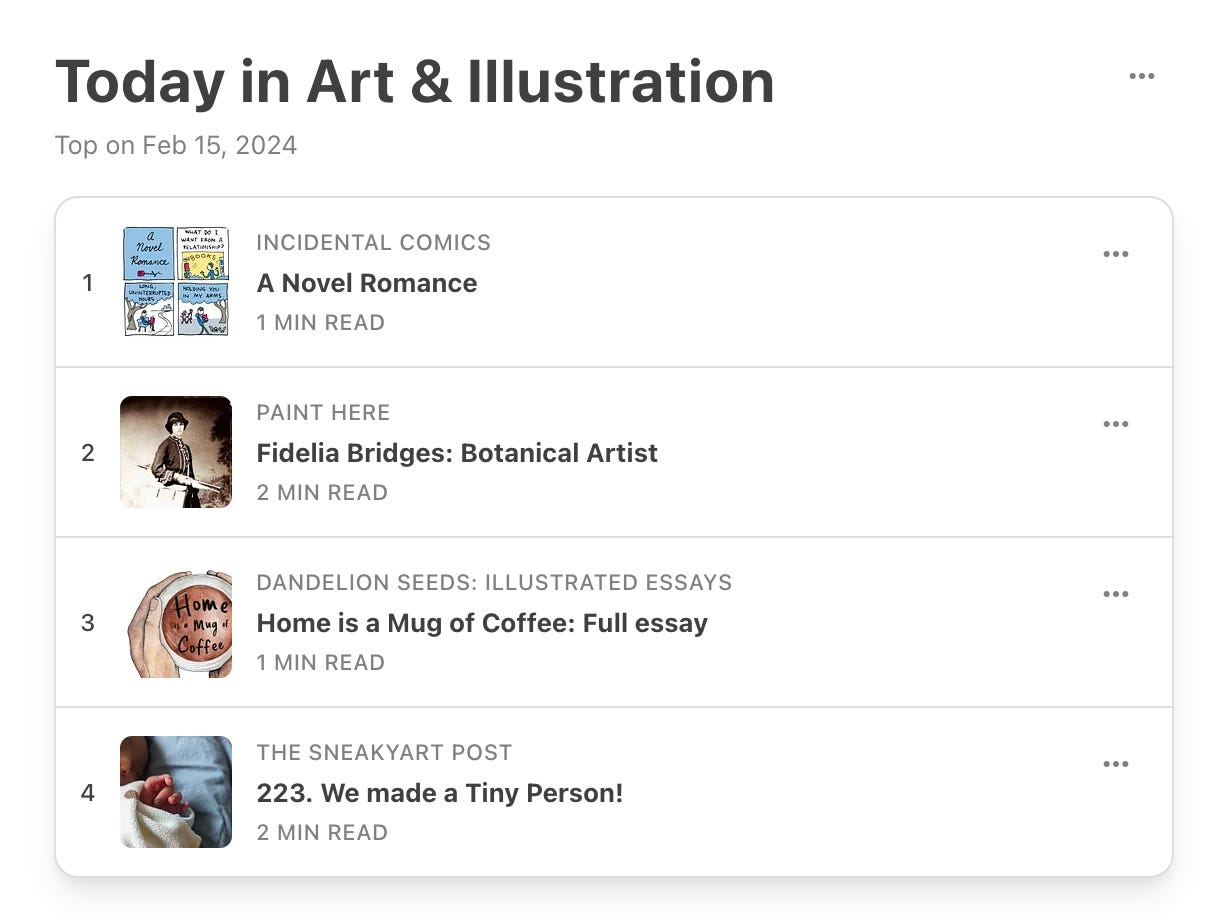Viewport: 1230px width, 920px height.
Task: Open 223. We made a Tiny Person! post
Action: pos(440,793)
